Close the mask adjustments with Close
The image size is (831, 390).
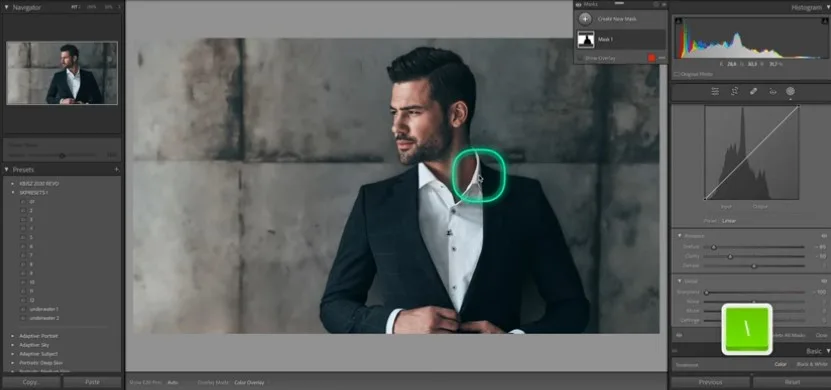point(821,335)
